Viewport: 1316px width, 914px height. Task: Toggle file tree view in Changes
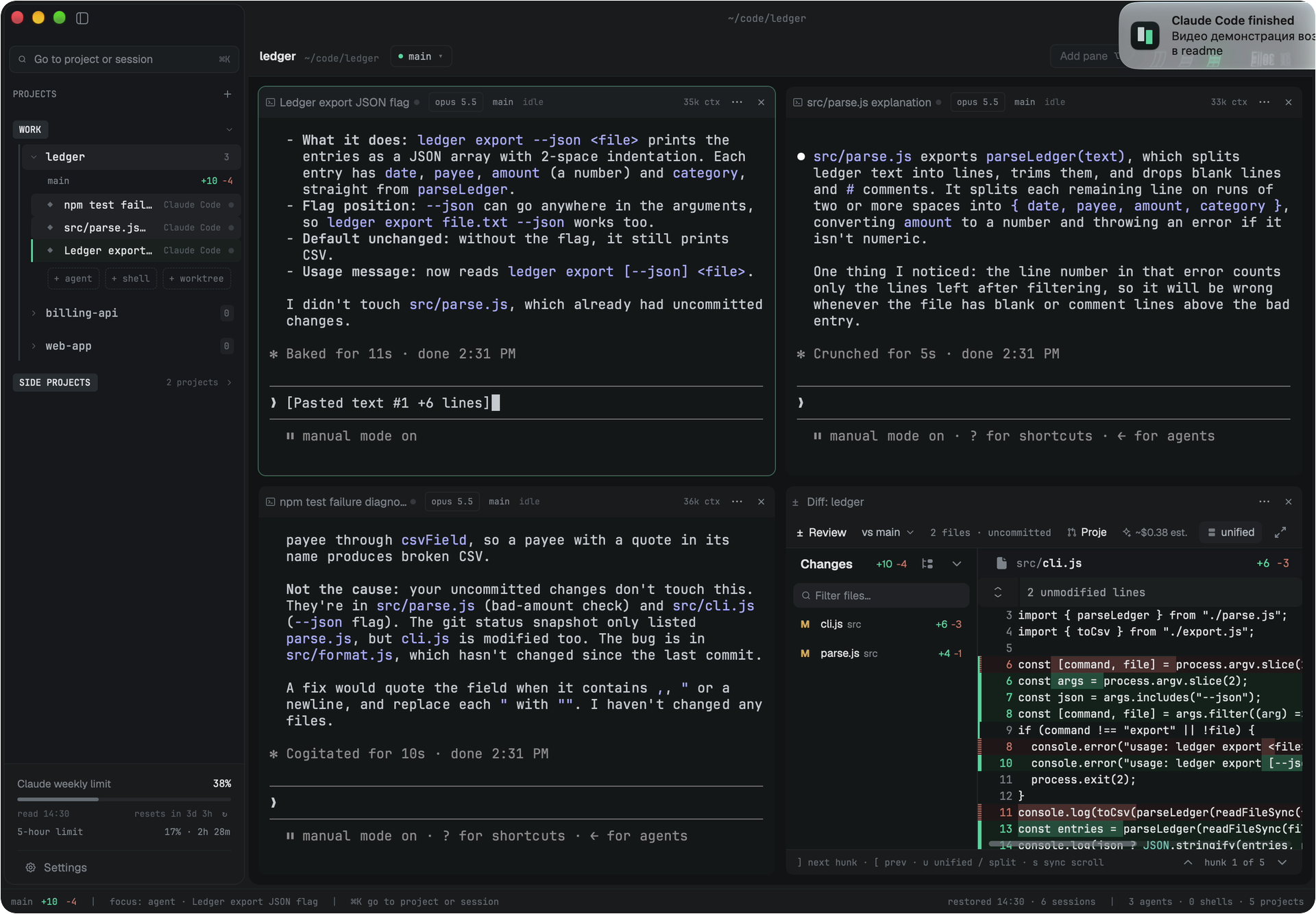(927, 564)
